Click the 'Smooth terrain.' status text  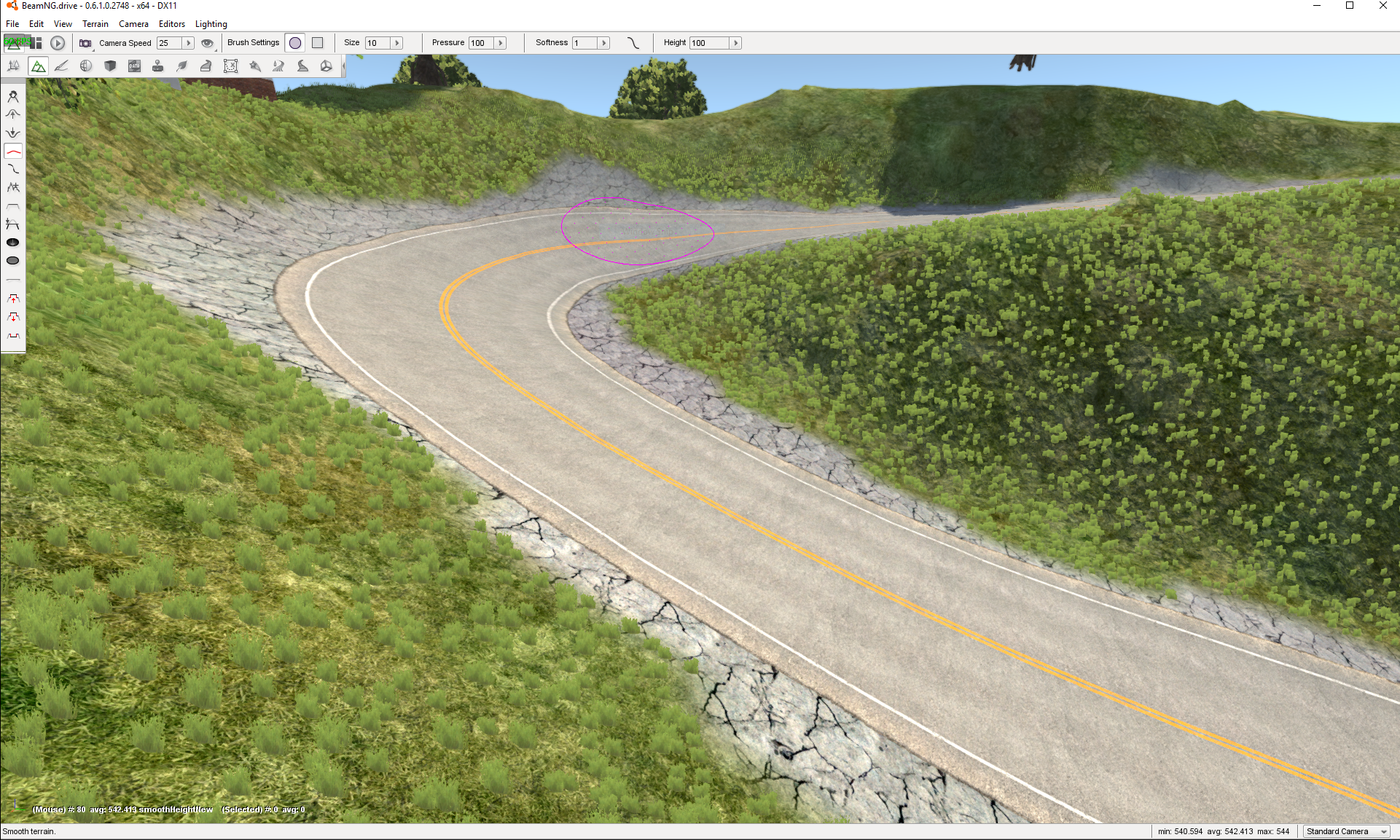pos(29,831)
